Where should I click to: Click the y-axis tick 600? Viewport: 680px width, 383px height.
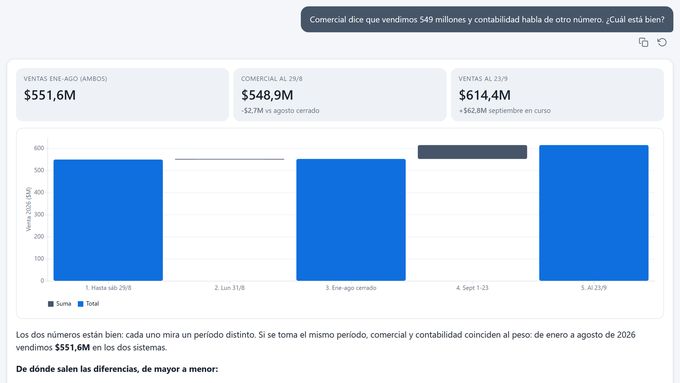coord(39,148)
